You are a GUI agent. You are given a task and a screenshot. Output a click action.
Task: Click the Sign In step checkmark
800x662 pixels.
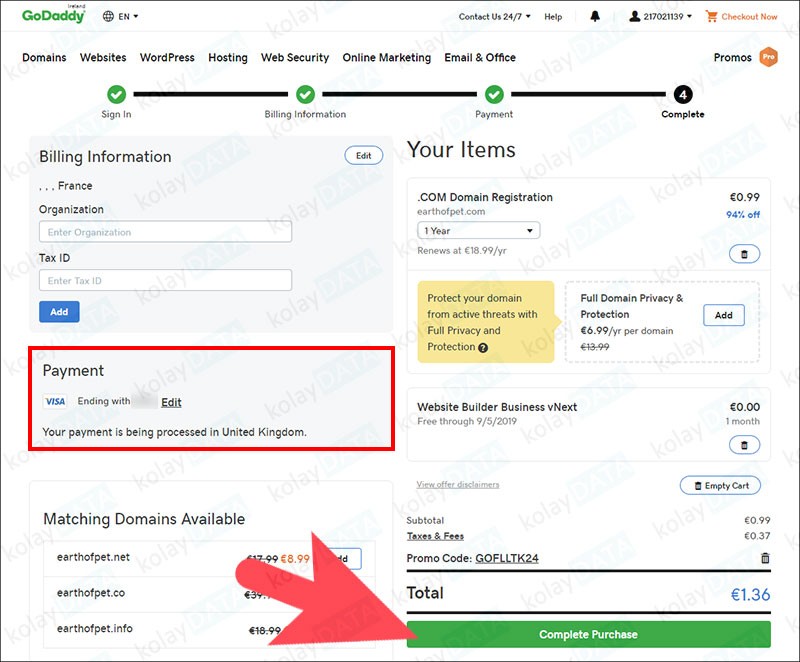pos(116,94)
